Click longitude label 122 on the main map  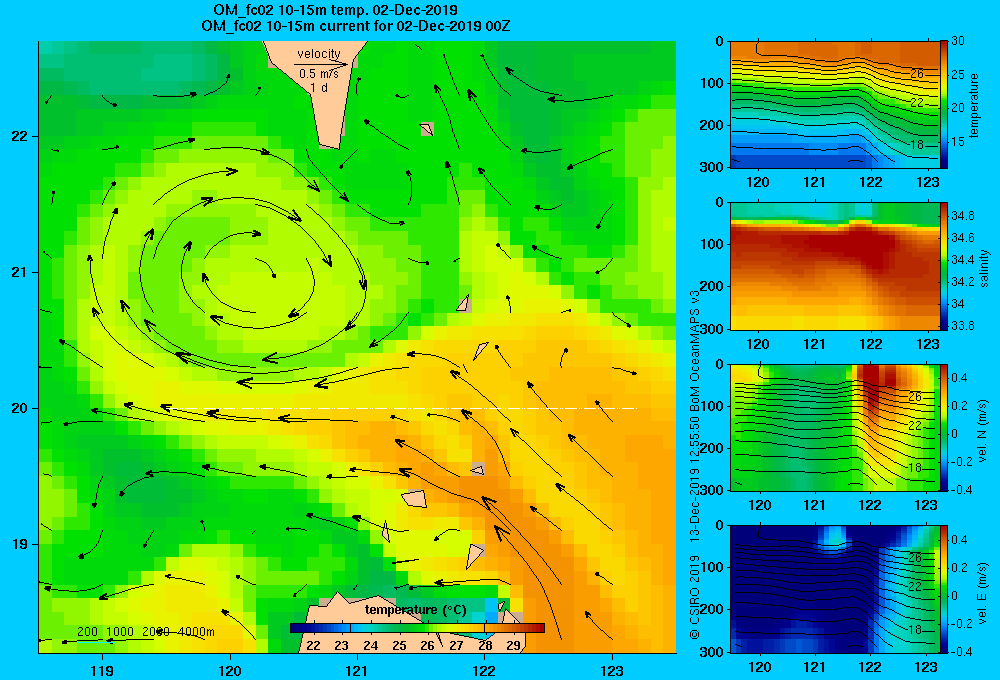tap(485, 670)
